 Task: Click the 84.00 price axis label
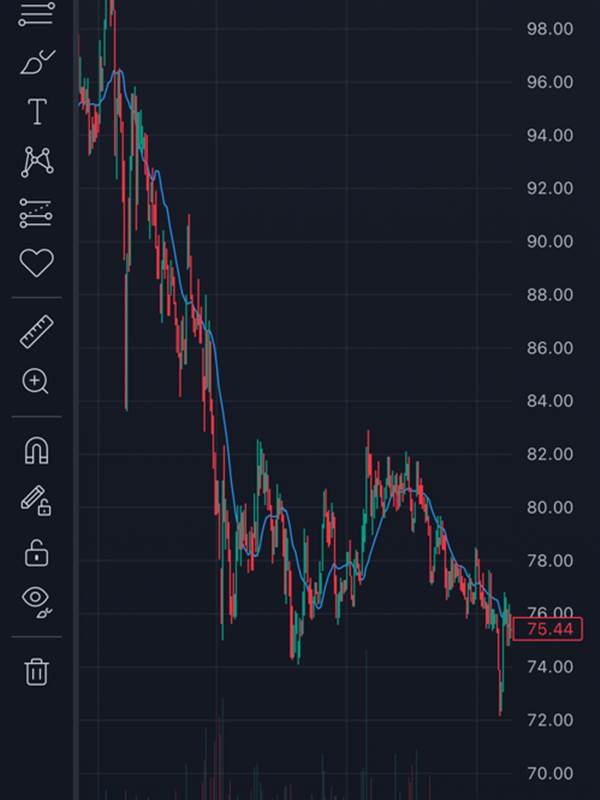(x=550, y=401)
